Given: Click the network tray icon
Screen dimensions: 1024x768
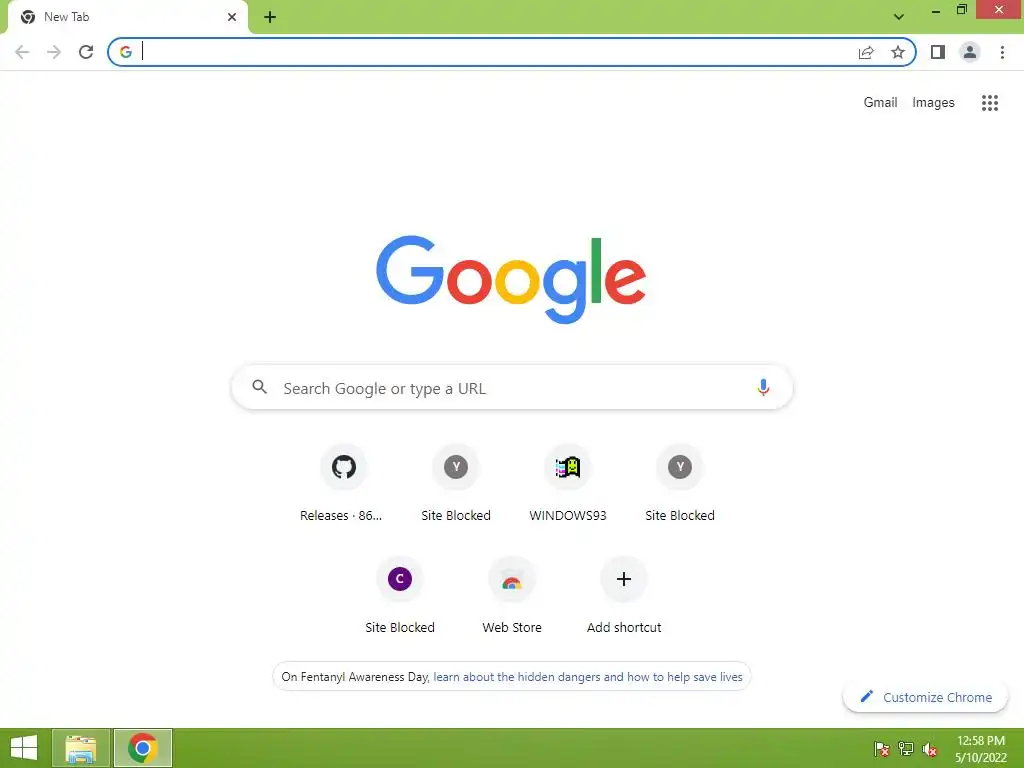Looking at the screenshot, I should (906, 748).
